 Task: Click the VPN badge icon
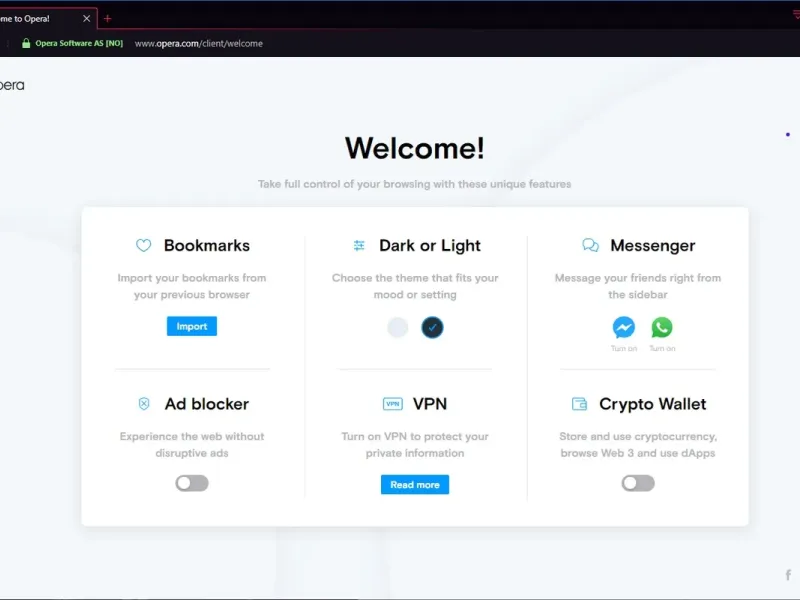coord(392,404)
